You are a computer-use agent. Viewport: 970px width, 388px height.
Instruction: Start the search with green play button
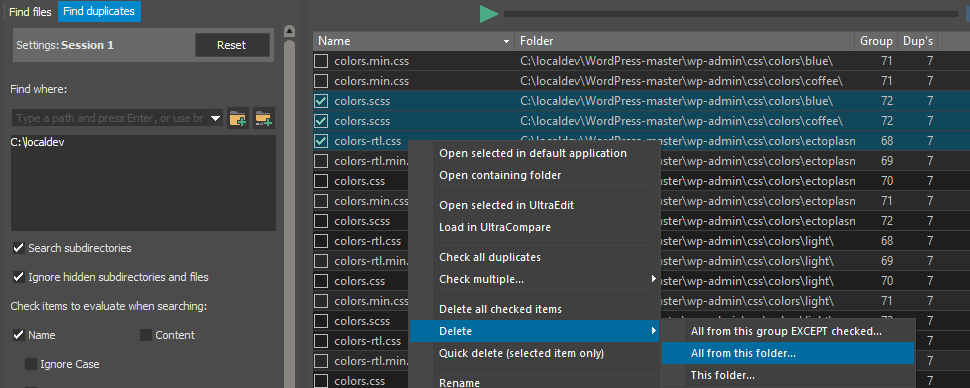pyautogui.click(x=489, y=14)
